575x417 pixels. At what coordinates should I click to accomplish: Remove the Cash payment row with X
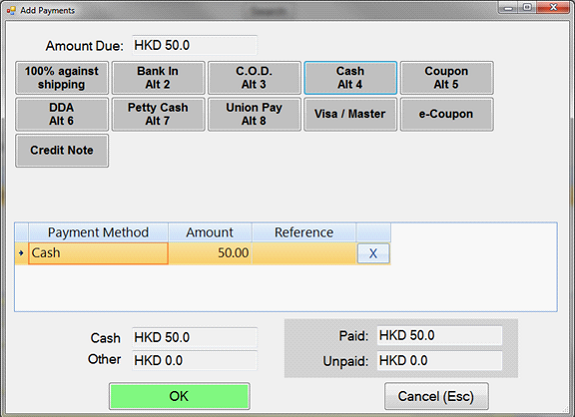373,253
